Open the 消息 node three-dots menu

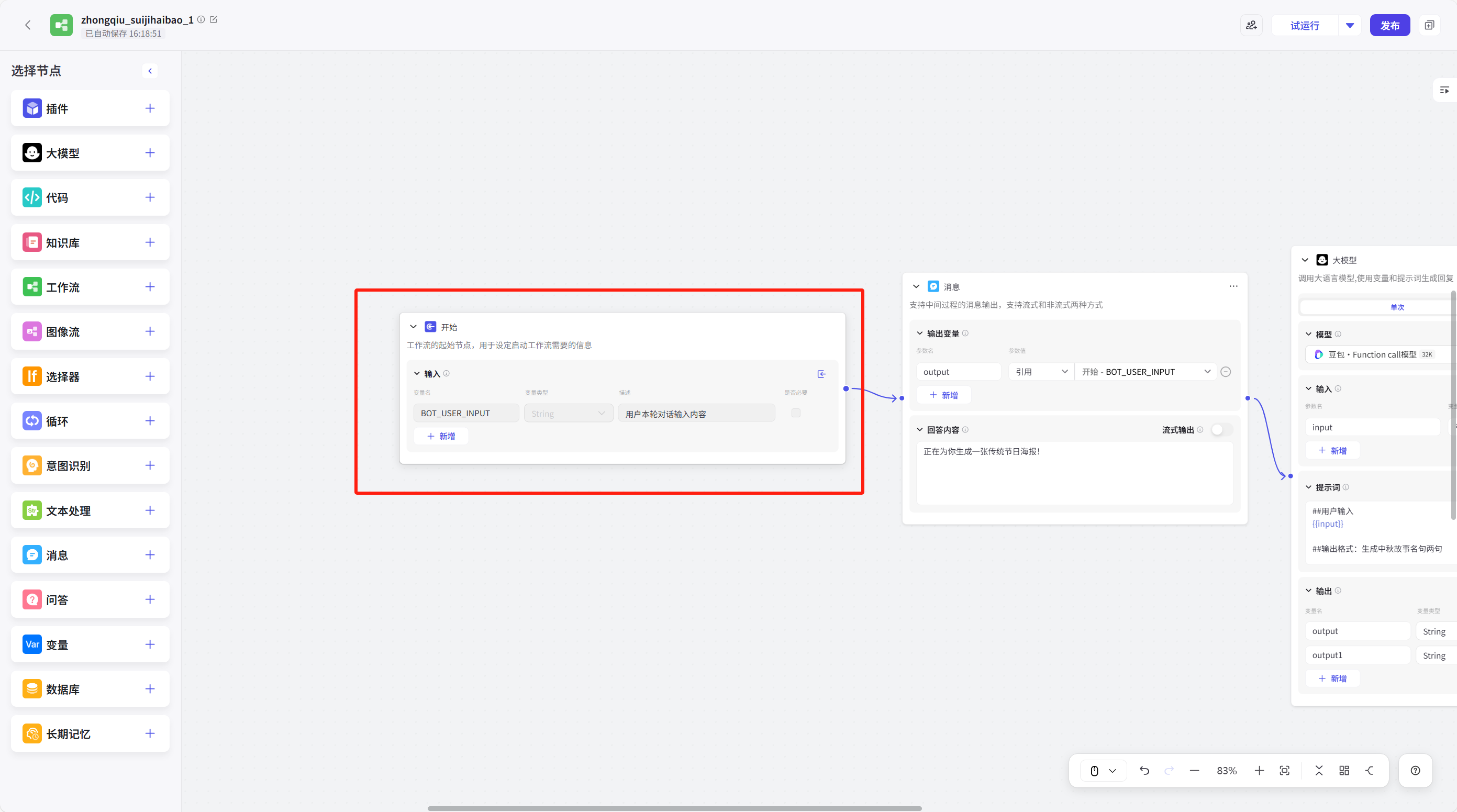point(1233,286)
